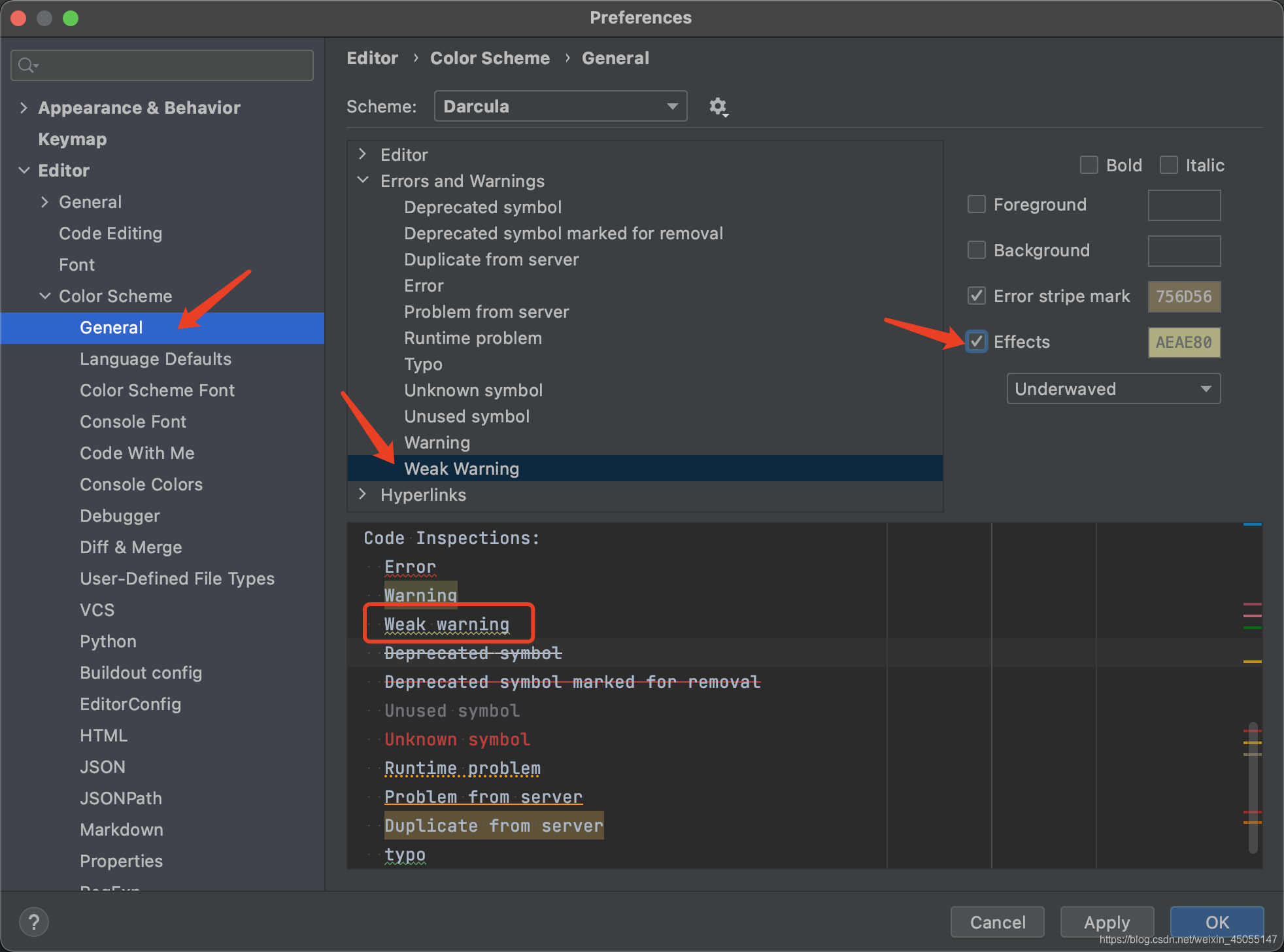Collapse the Color Scheme tree node
The width and height of the screenshot is (1284, 952).
point(45,296)
